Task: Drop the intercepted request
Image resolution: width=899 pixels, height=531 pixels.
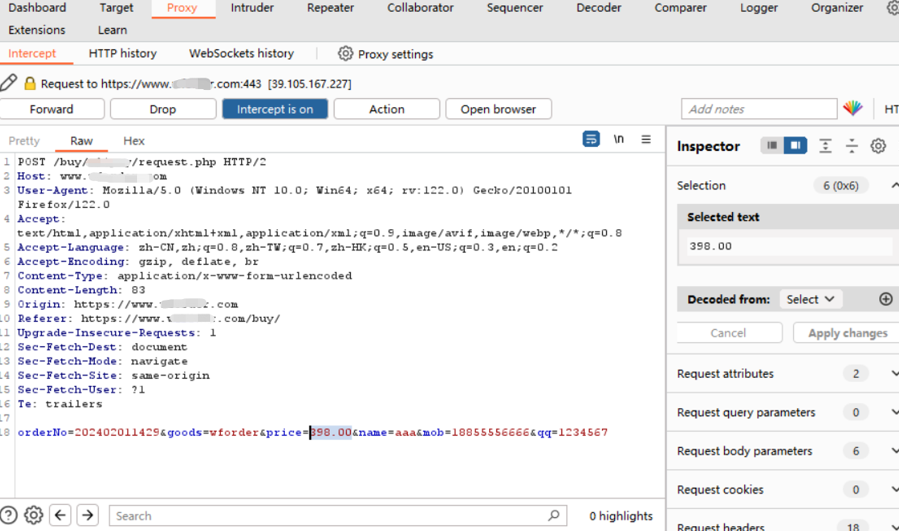Action: point(163,109)
